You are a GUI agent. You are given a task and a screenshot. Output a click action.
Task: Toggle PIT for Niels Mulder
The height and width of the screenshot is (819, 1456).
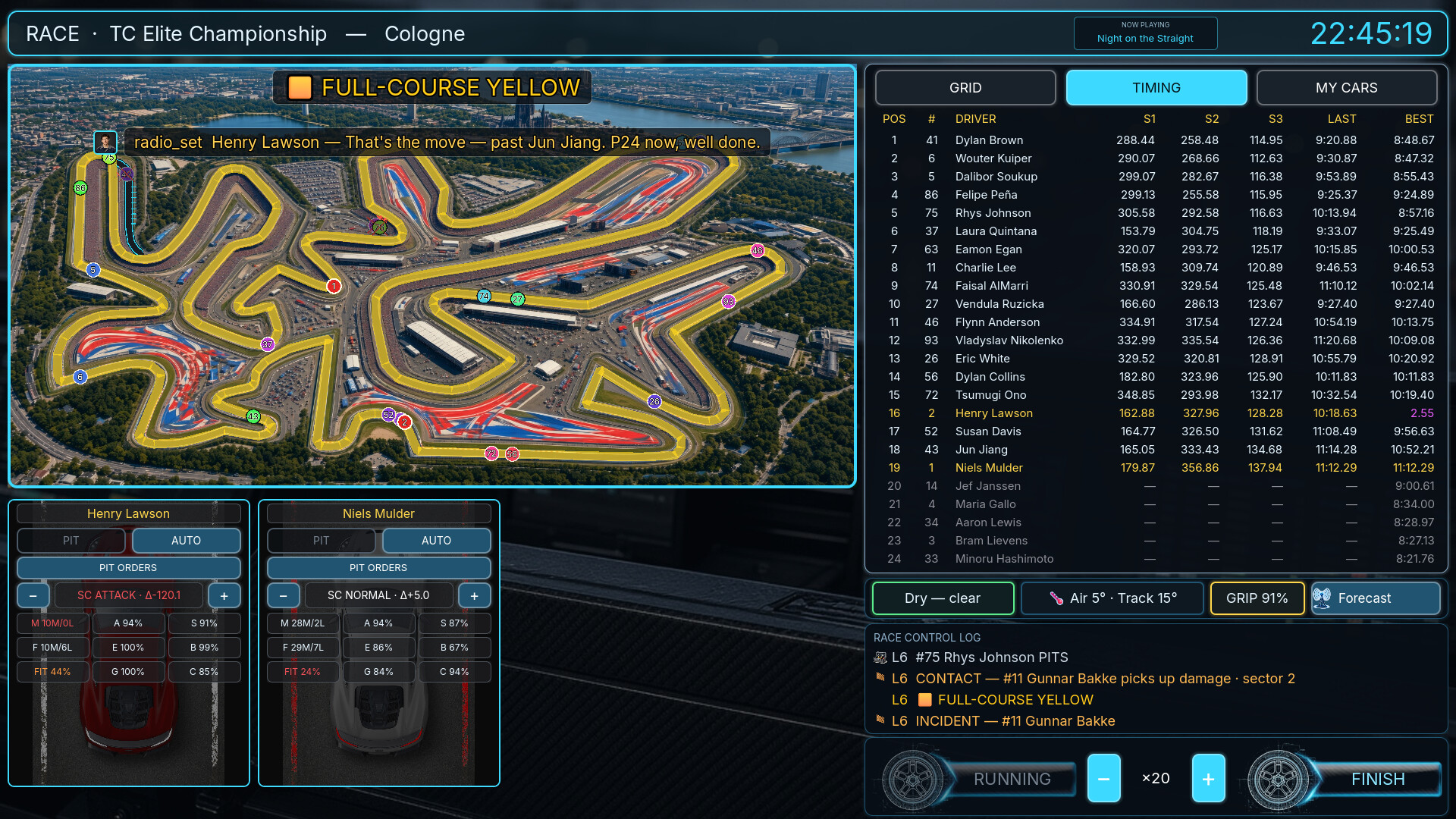coord(322,541)
